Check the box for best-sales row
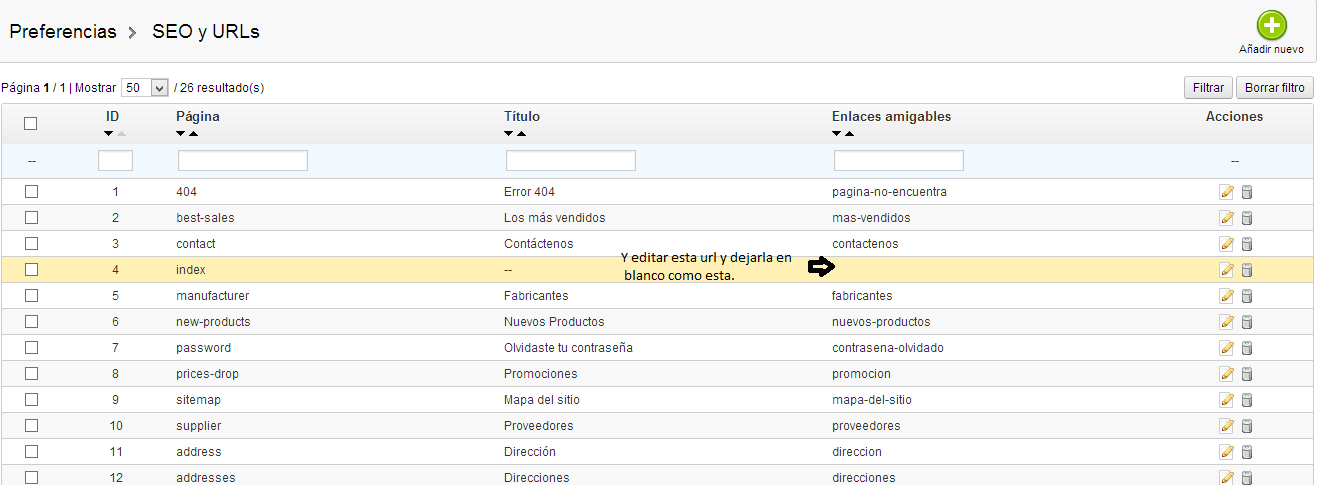1317x485 pixels. [31, 218]
